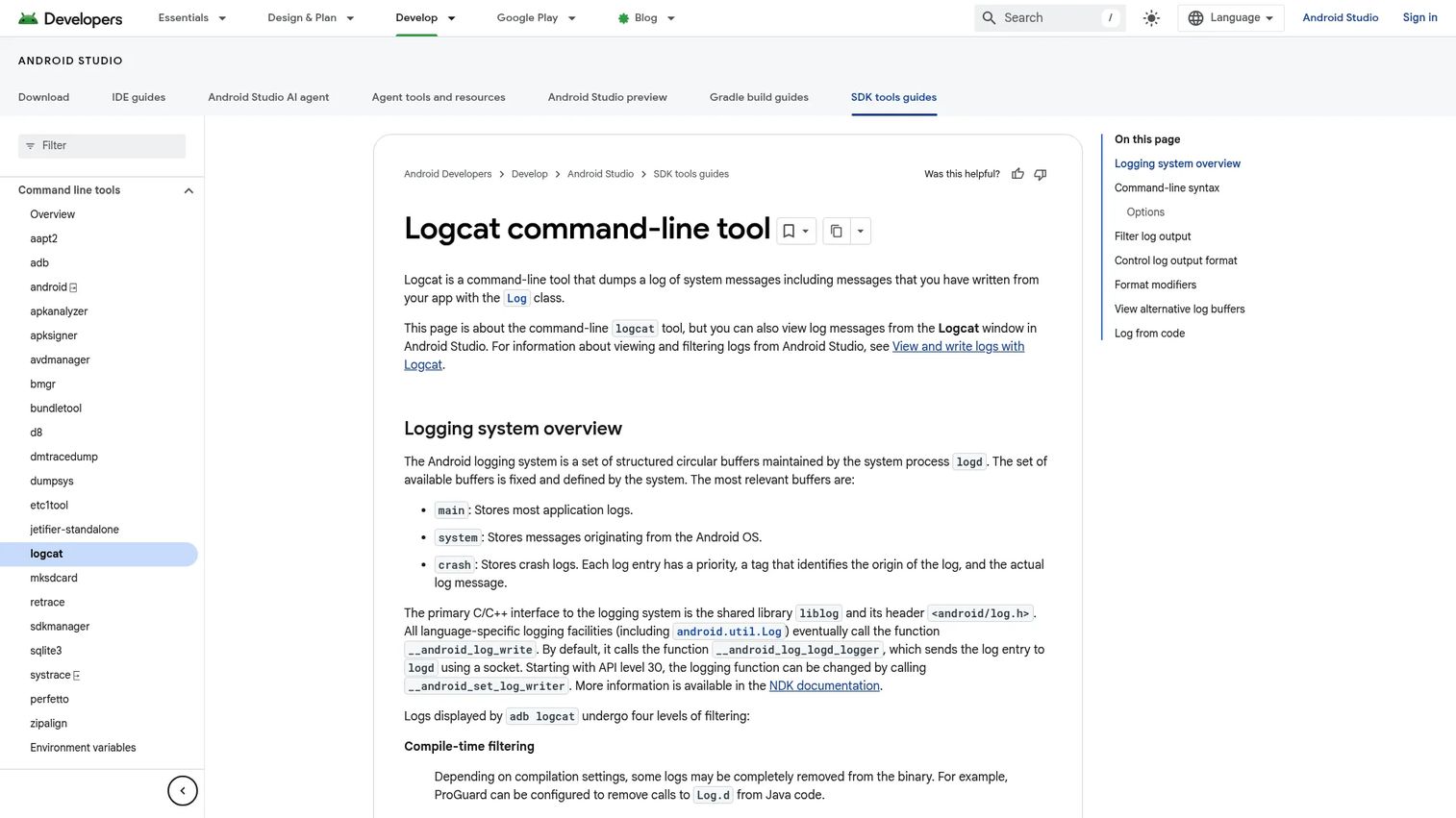Click the thumbs-down not helpful icon
Viewport: 1456px width, 818px height.
point(1040,174)
